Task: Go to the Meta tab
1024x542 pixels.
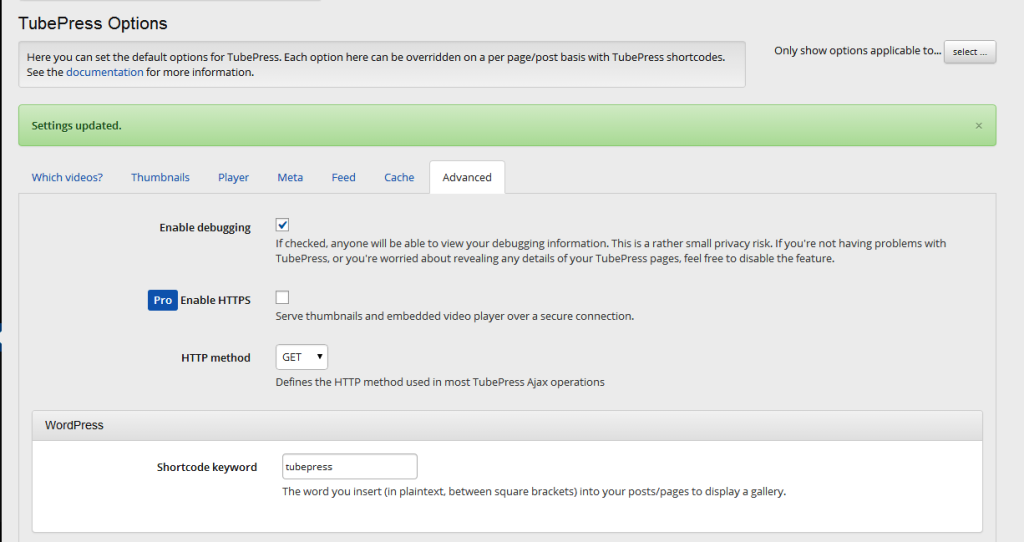Action: [290, 178]
